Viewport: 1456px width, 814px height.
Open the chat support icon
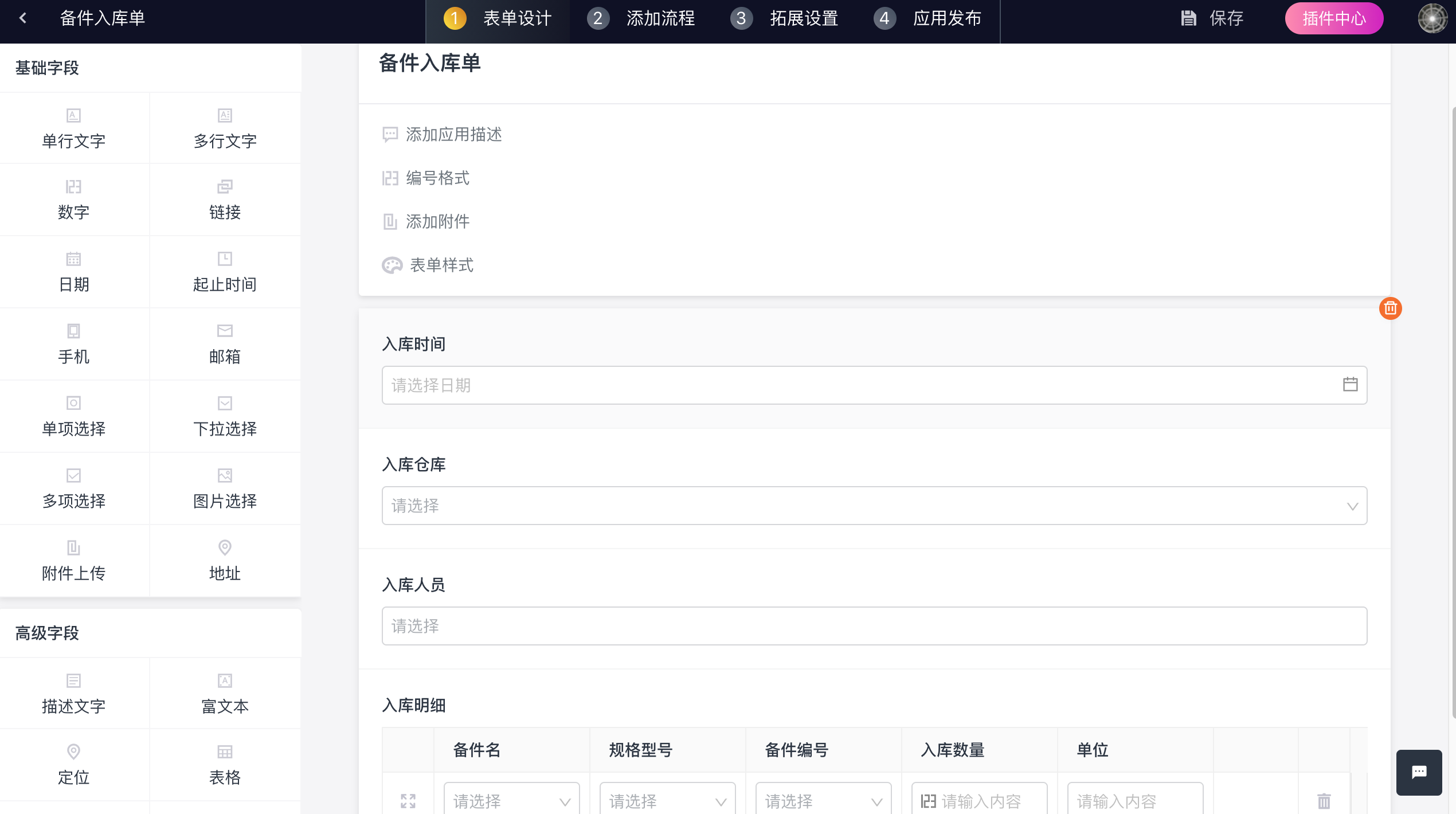coord(1419,772)
